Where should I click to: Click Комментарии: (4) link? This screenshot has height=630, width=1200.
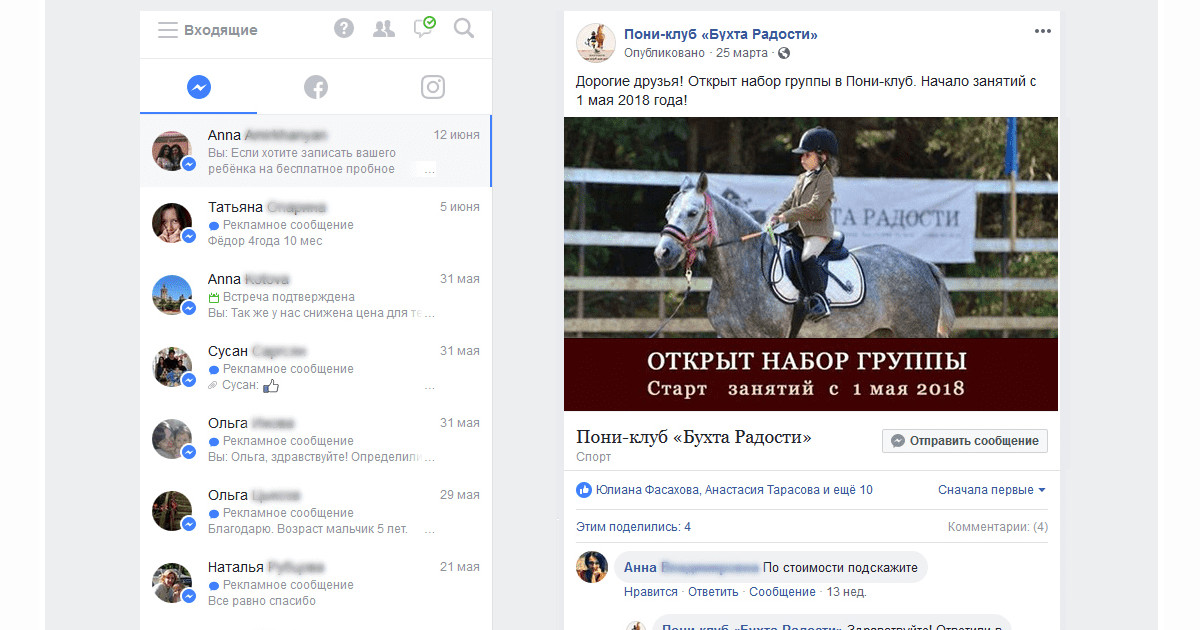[998, 527]
